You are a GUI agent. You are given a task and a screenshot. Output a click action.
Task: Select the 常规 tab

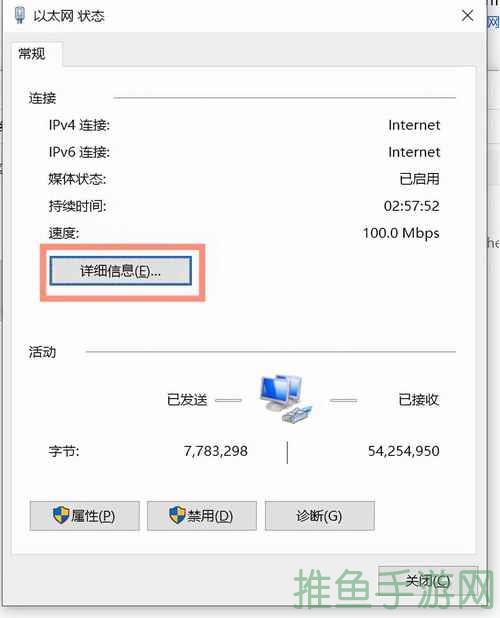[x=32, y=54]
